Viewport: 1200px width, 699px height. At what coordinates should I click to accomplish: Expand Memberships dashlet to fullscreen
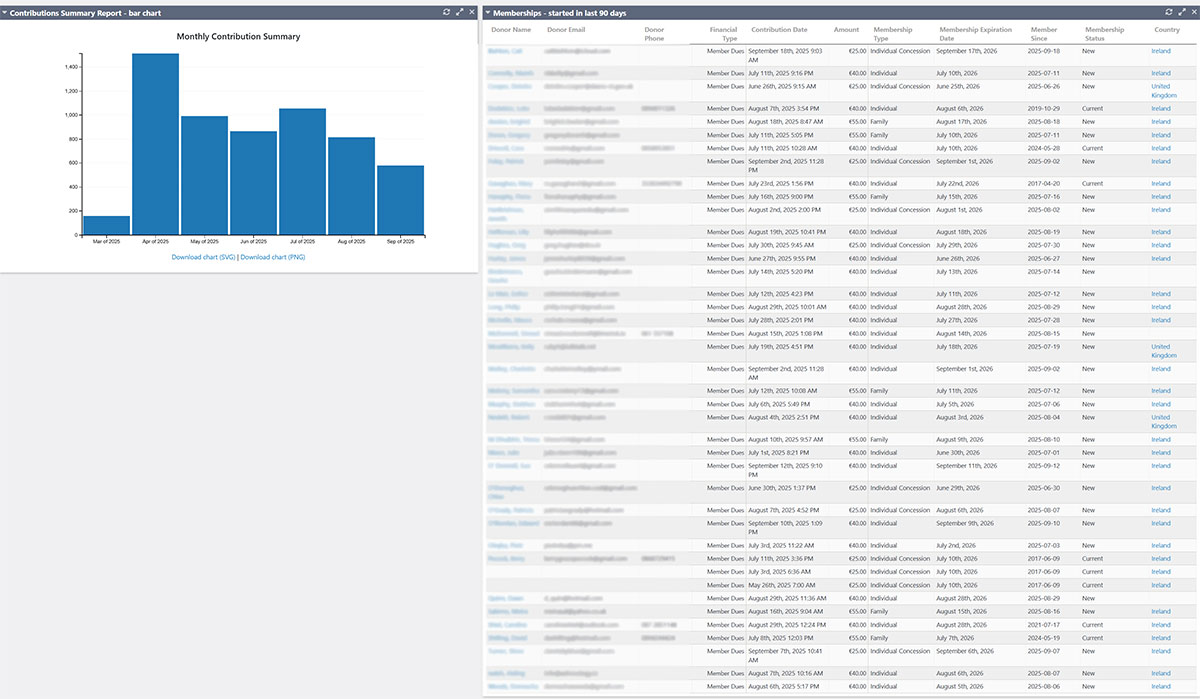(x=1181, y=12)
